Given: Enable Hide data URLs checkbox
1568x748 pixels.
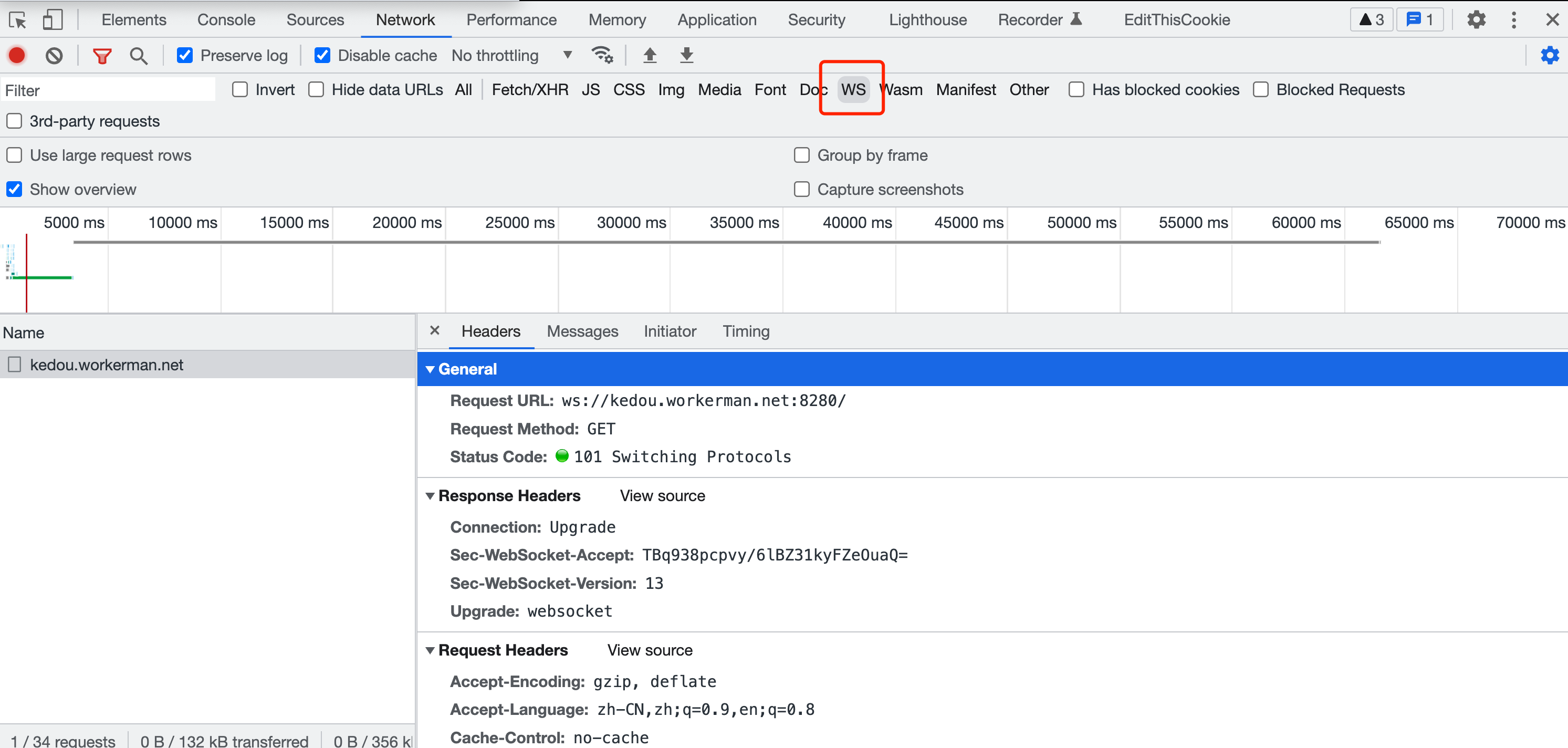Looking at the screenshot, I should (x=316, y=89).
